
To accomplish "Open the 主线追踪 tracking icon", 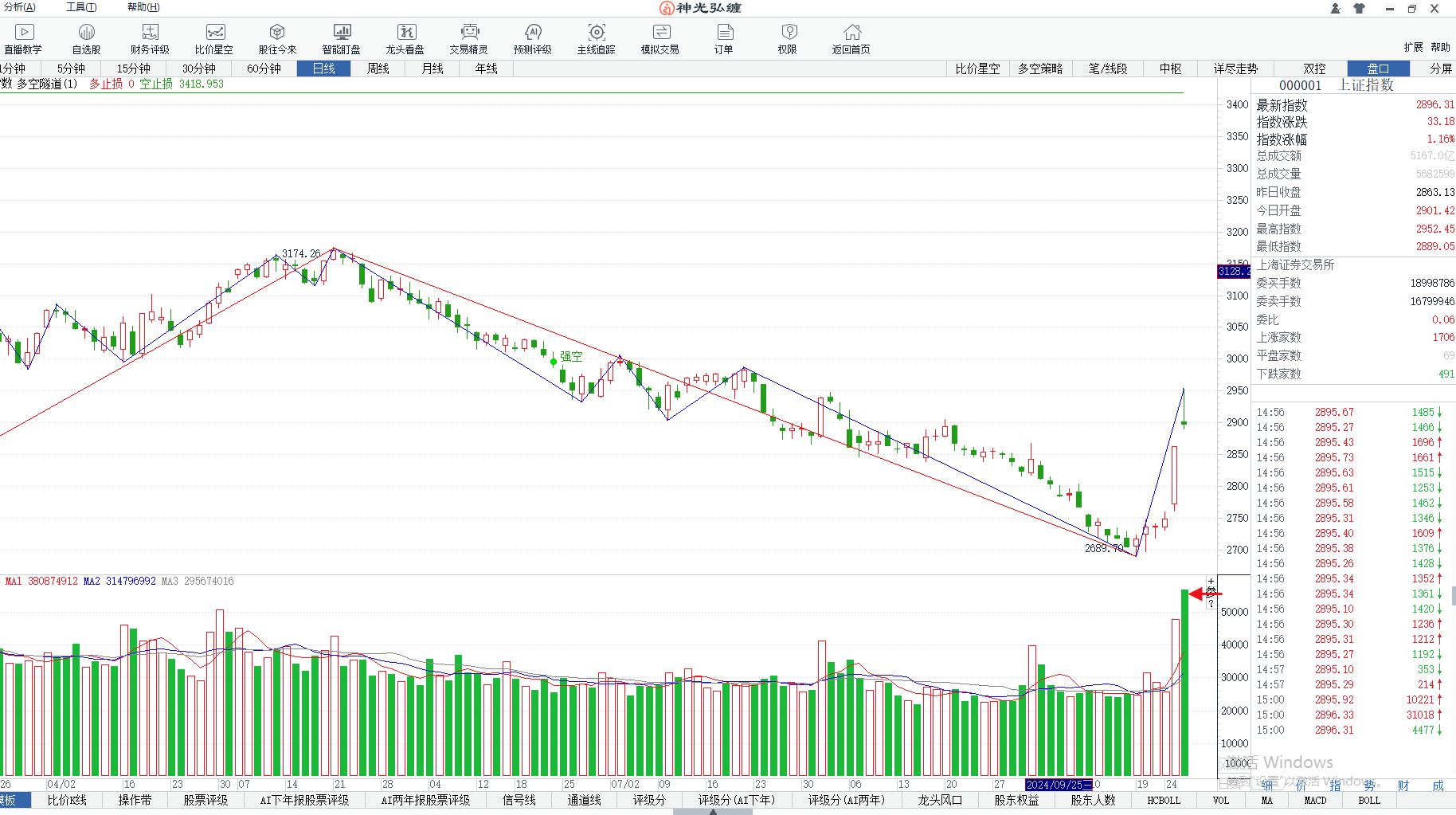I will click(597, 39).
